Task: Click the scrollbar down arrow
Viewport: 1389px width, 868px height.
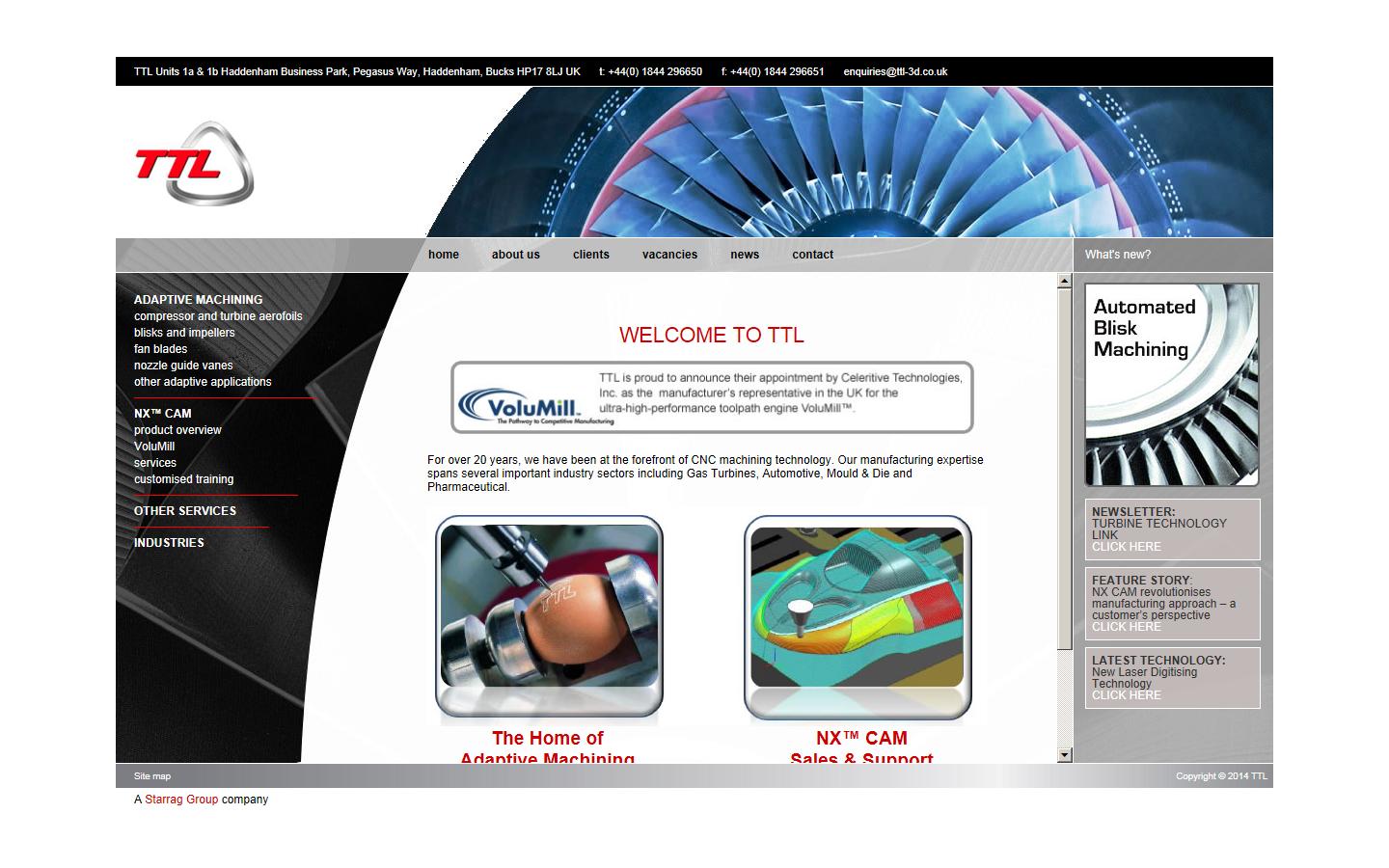Action: tap(1064, 754)
